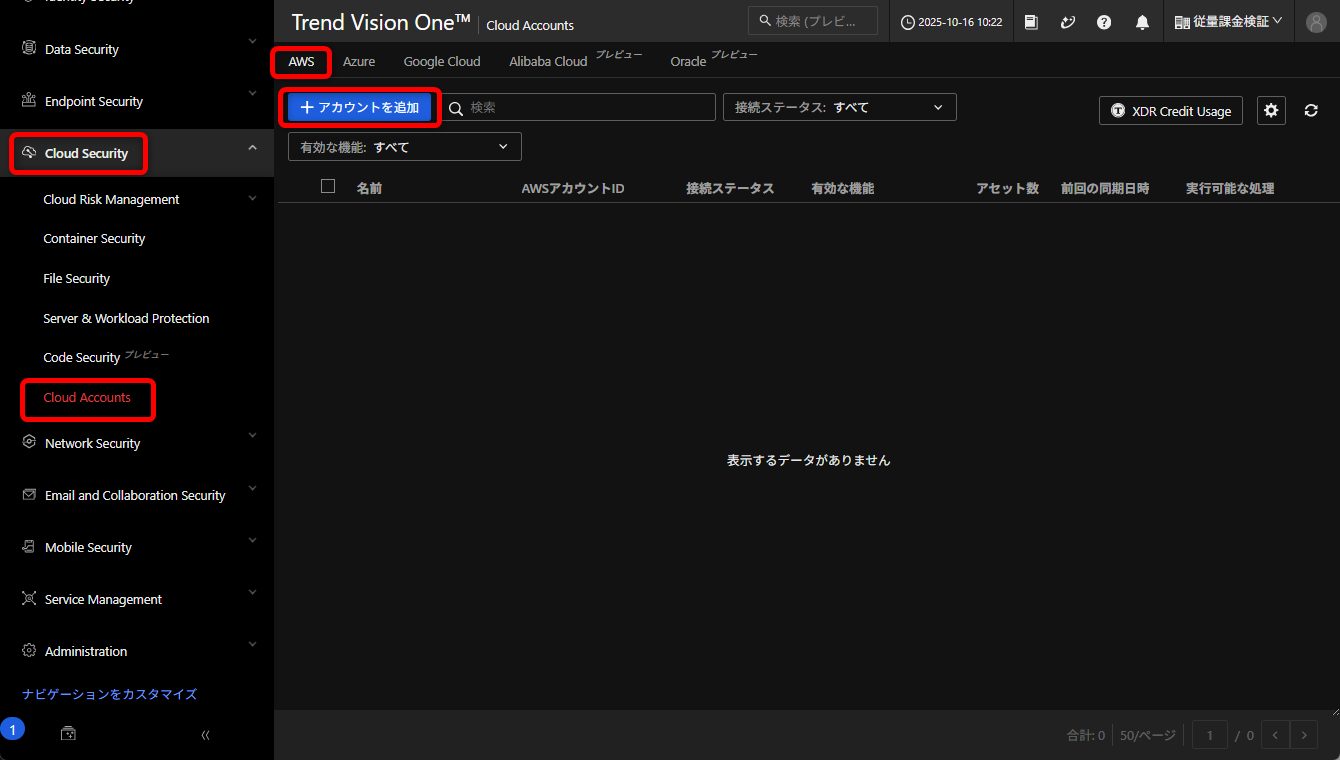Open notifications bell icon
1340x760 pixels.
point(1142,22)
